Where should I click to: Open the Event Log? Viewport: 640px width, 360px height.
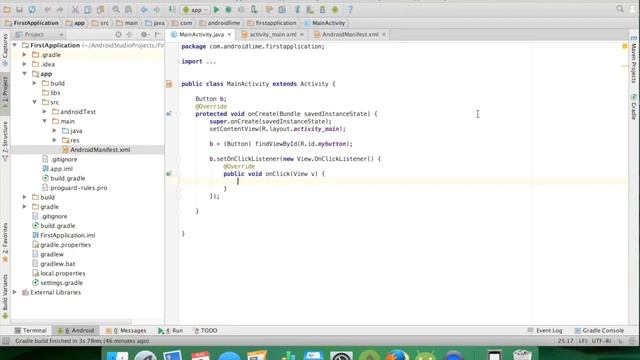tap(545, 331)
